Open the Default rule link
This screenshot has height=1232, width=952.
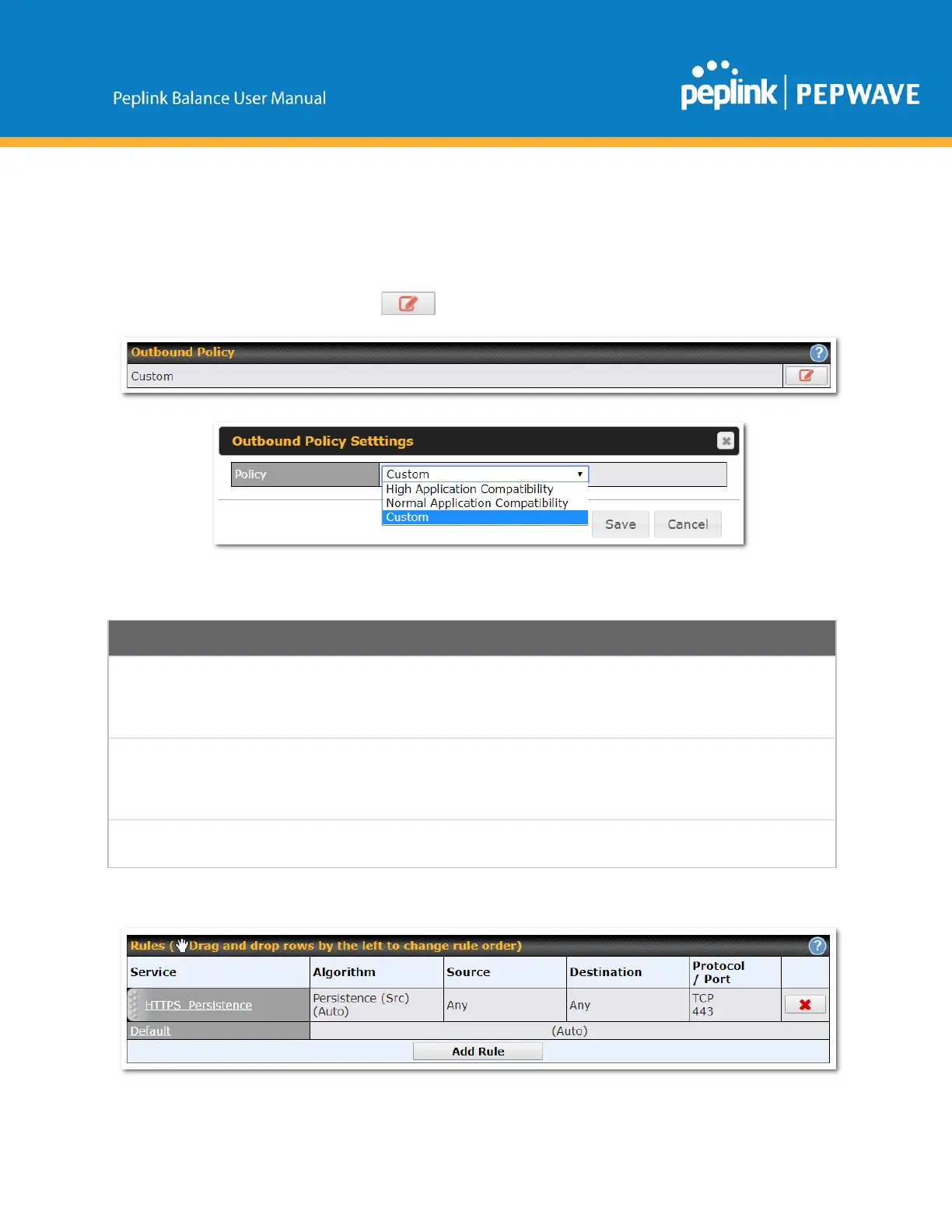coord(150,1031)
